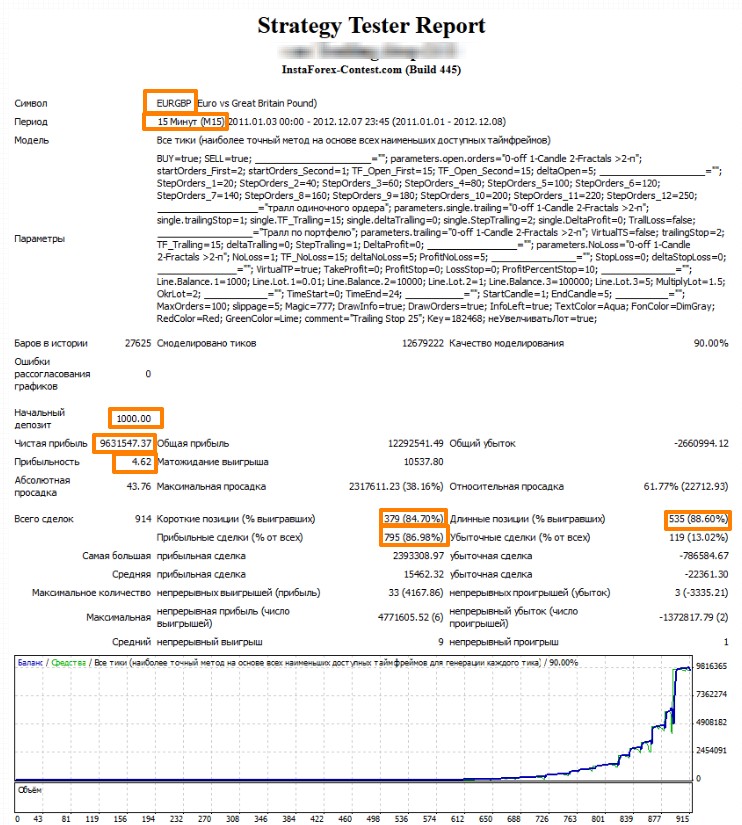This screenshot has width=742, height=825.
Task: Select the short positions value '379 (84.70%)'
Action: click(414, 519)
